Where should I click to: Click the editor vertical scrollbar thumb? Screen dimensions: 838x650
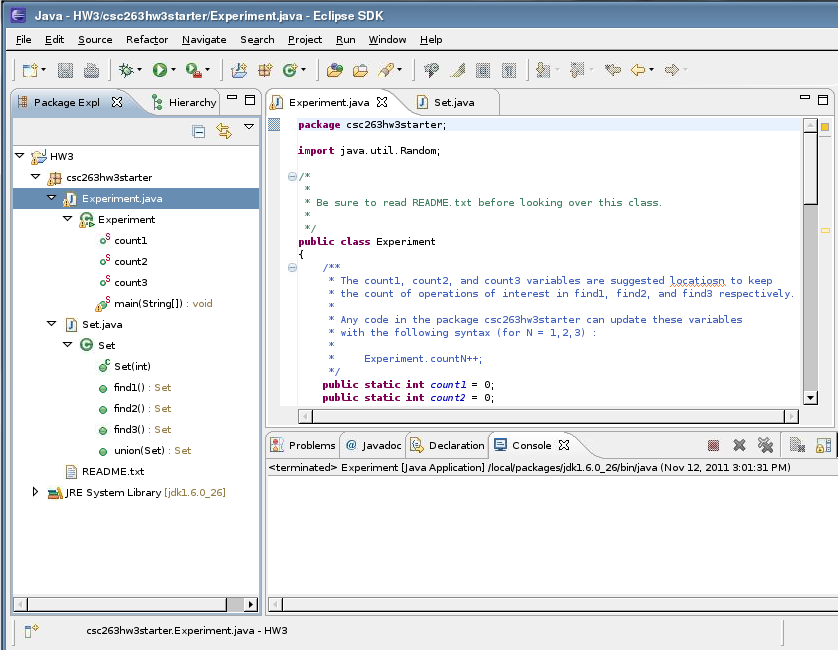(810, 168)
